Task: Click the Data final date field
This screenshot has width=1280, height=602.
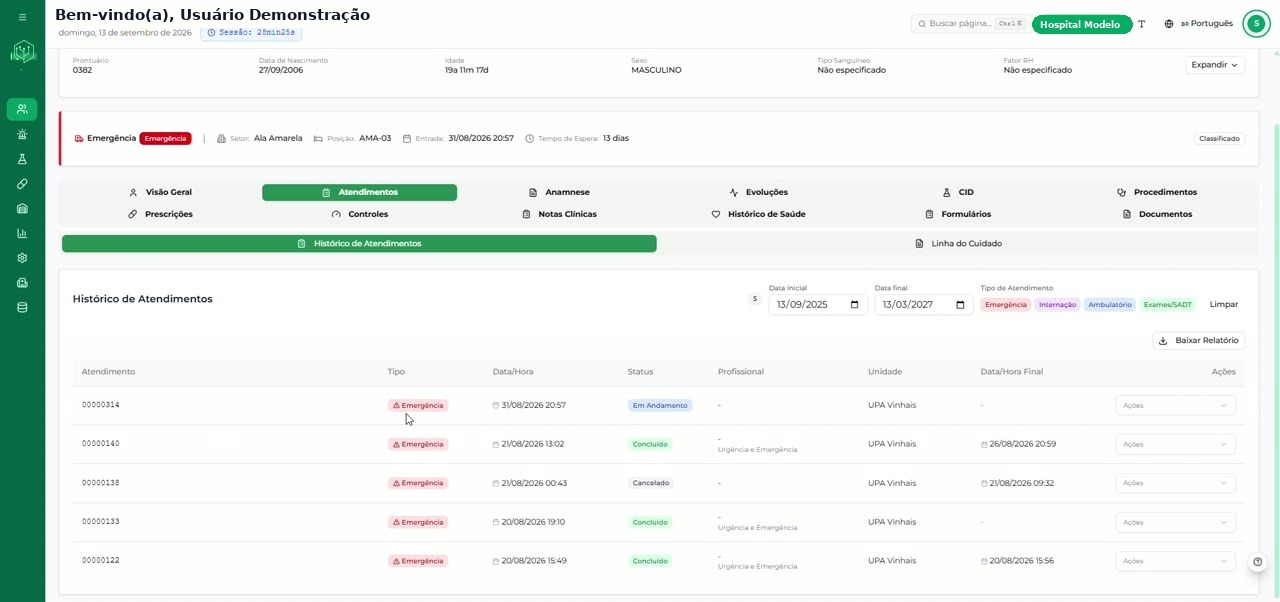Action: [924, 305]
